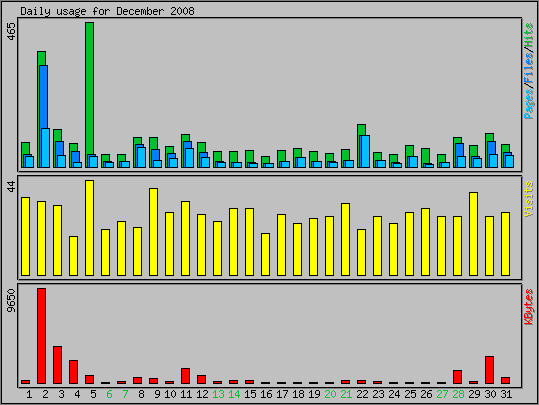539x405 pixels.
Task: Click the yellow Visits bar for day 9
Action: (x=153, y=232)
